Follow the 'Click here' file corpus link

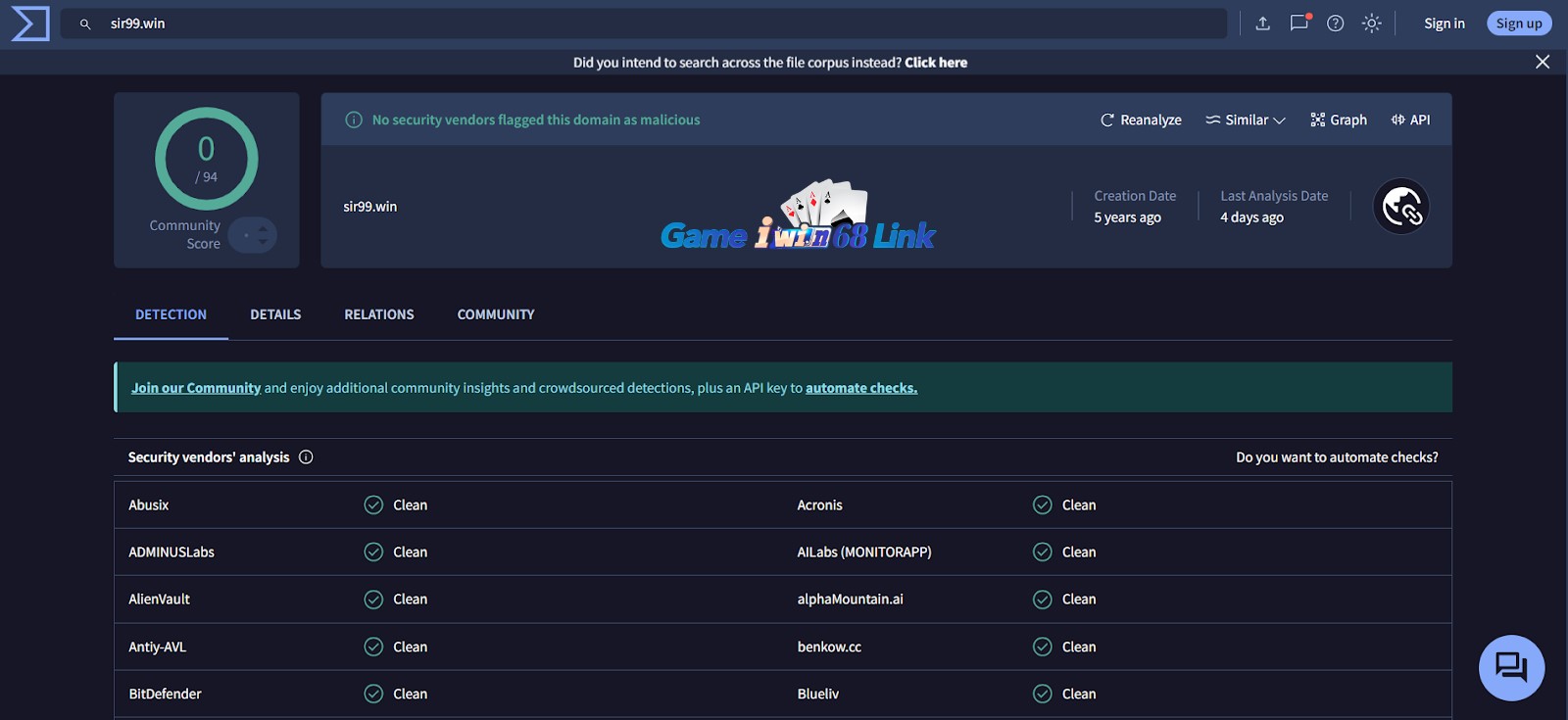pos(936,63)
